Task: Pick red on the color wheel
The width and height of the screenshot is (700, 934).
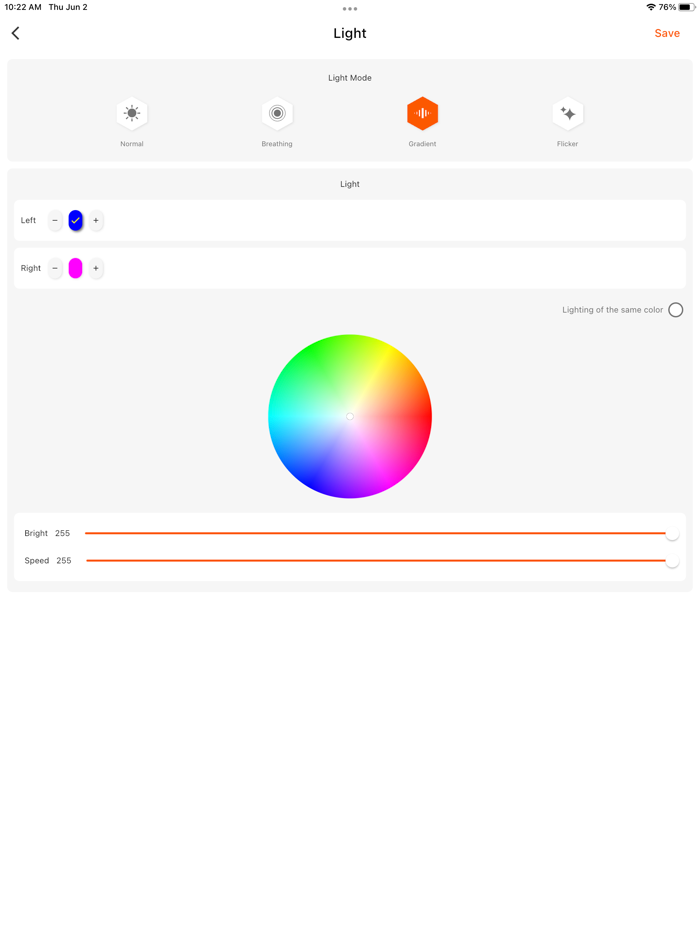Action: 423,417
